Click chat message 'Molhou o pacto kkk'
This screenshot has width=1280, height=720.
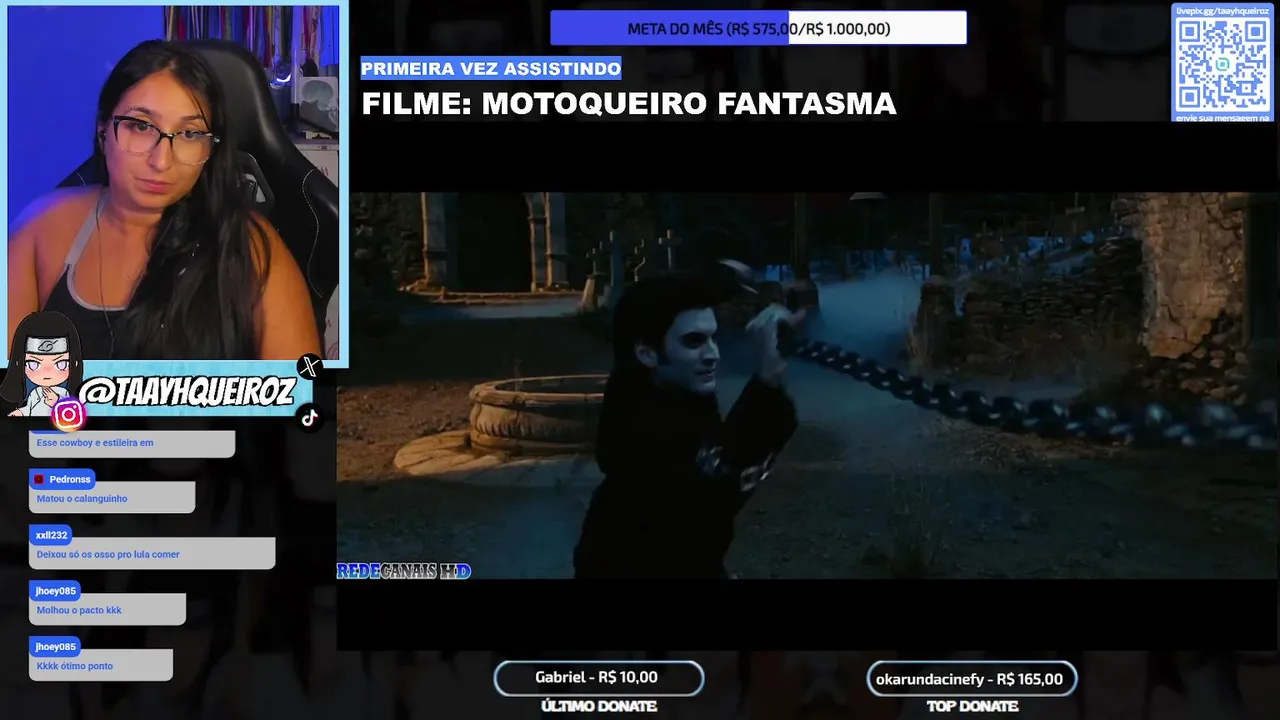79,610
